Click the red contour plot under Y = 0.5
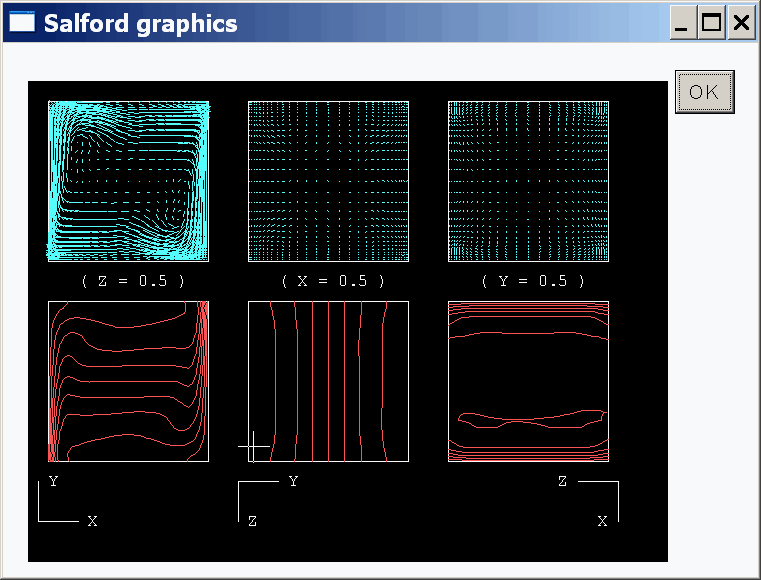 point(529,381)
